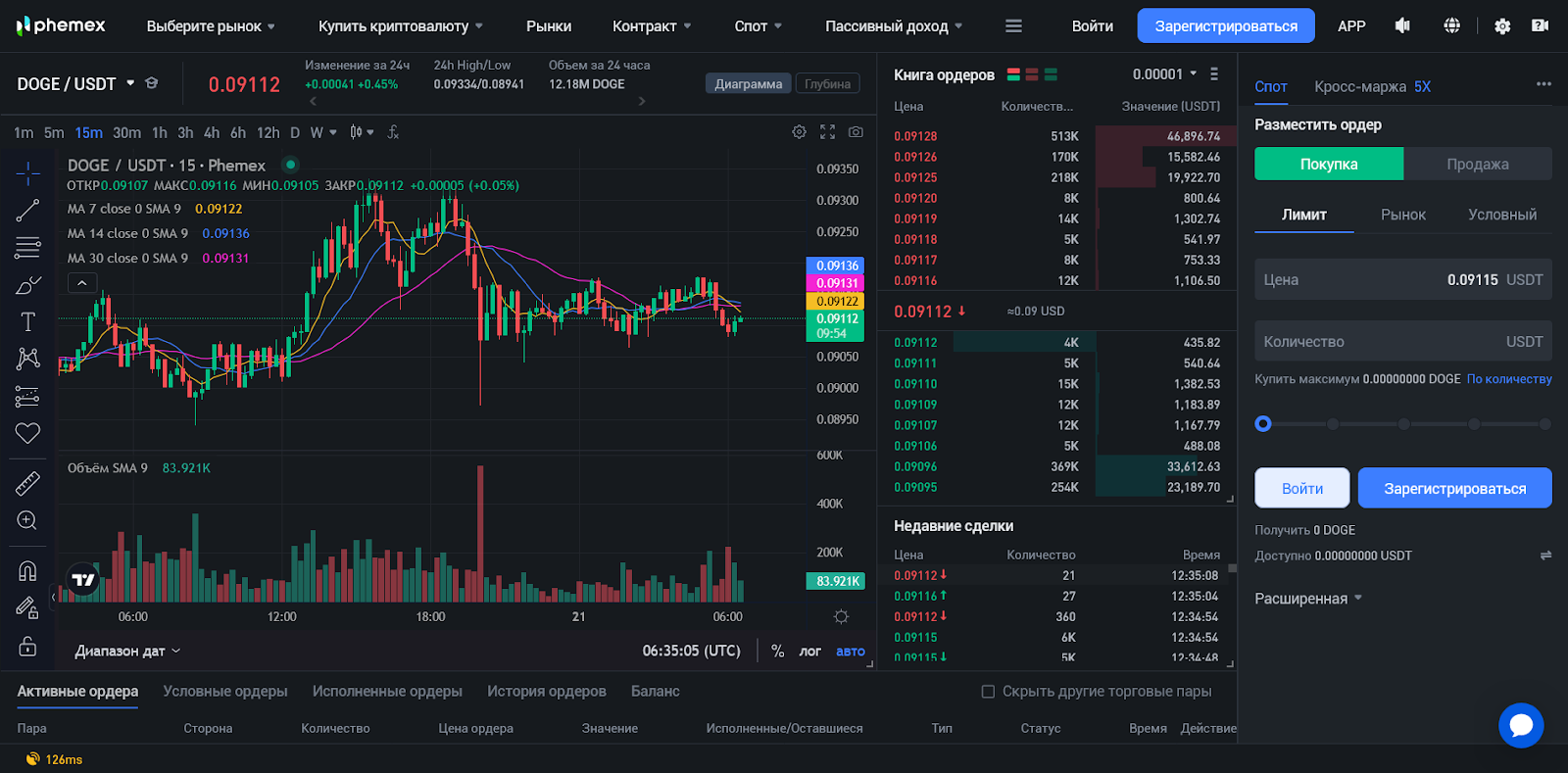Select the Рынок order type tab
This screenshot has height=773, width=1568.
[1402, 215]
